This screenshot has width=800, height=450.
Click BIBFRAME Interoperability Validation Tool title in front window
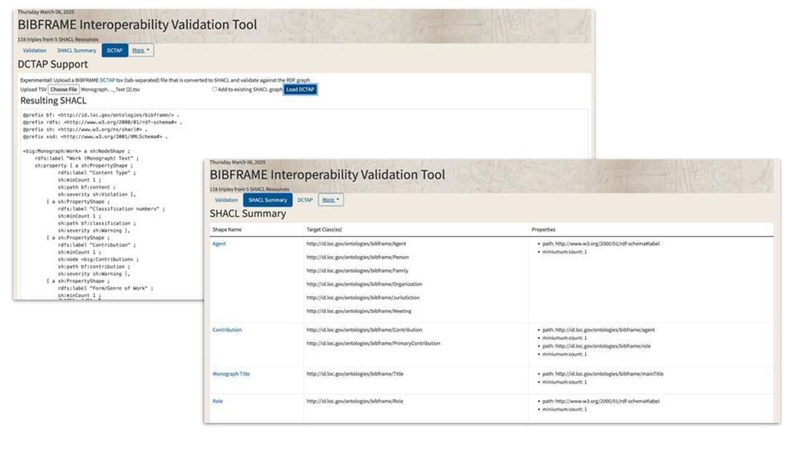[x=327, y=174]
